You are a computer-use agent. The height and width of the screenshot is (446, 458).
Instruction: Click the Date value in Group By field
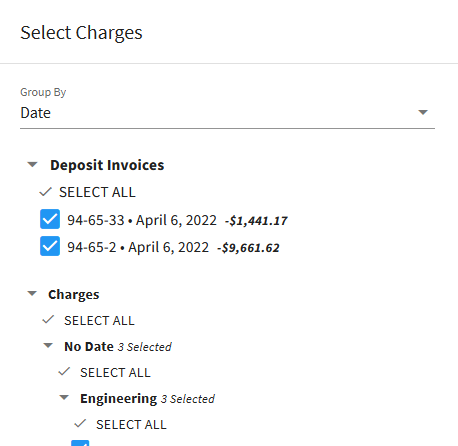click(x=35, y=113)
